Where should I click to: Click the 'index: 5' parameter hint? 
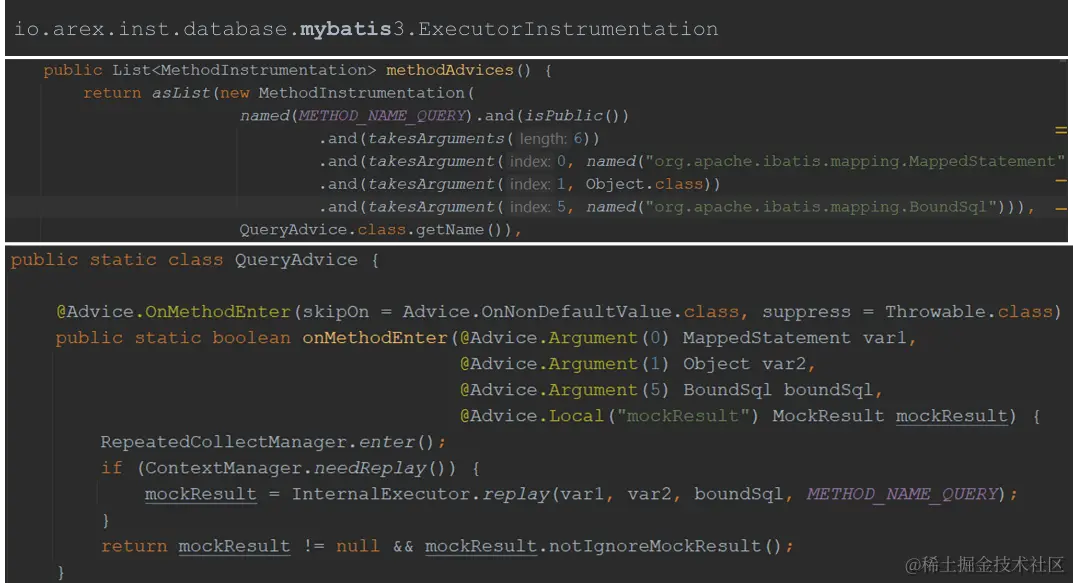tap(537, 207)
